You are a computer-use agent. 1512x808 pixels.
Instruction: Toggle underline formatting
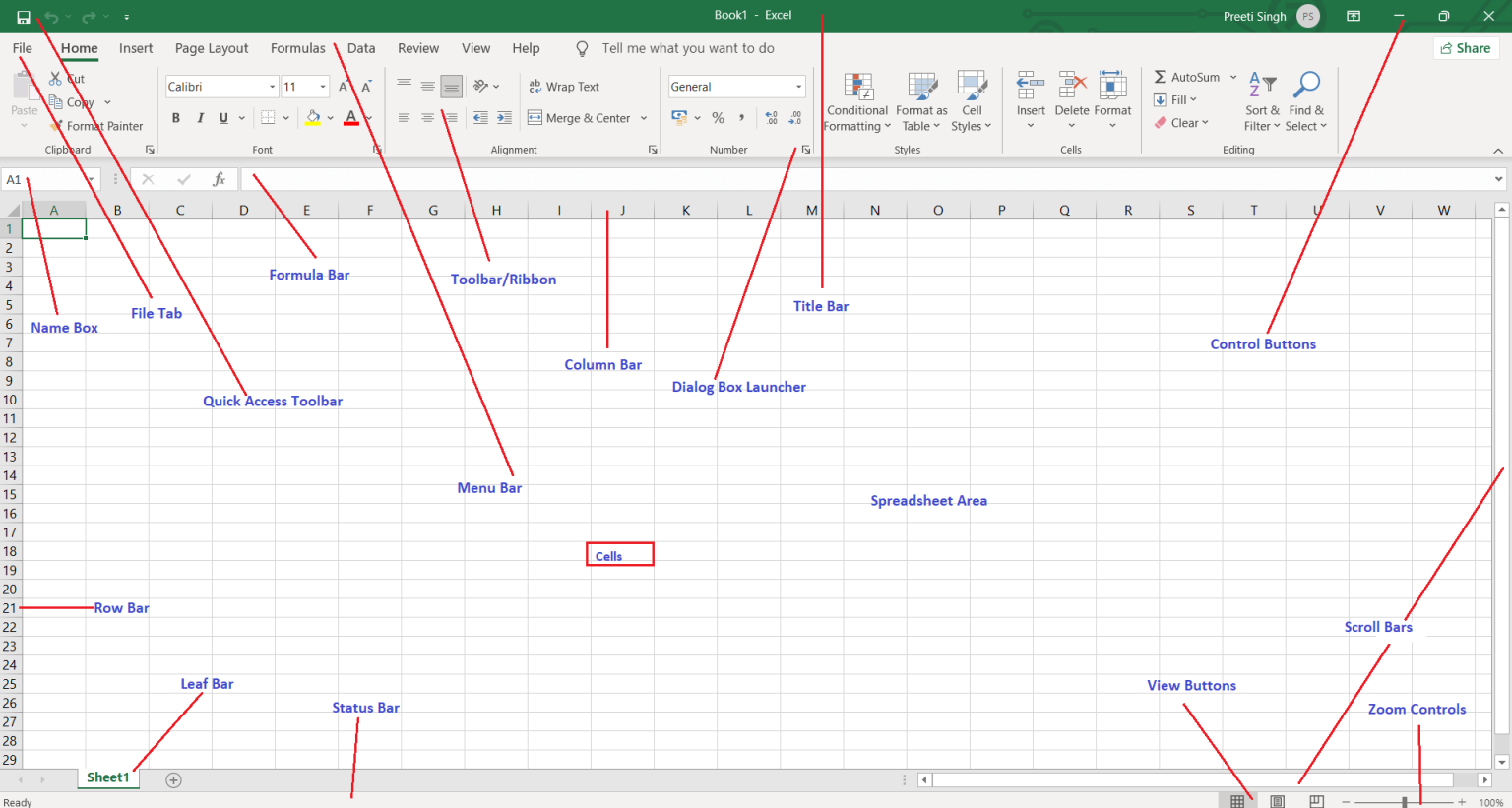(222, 117)
